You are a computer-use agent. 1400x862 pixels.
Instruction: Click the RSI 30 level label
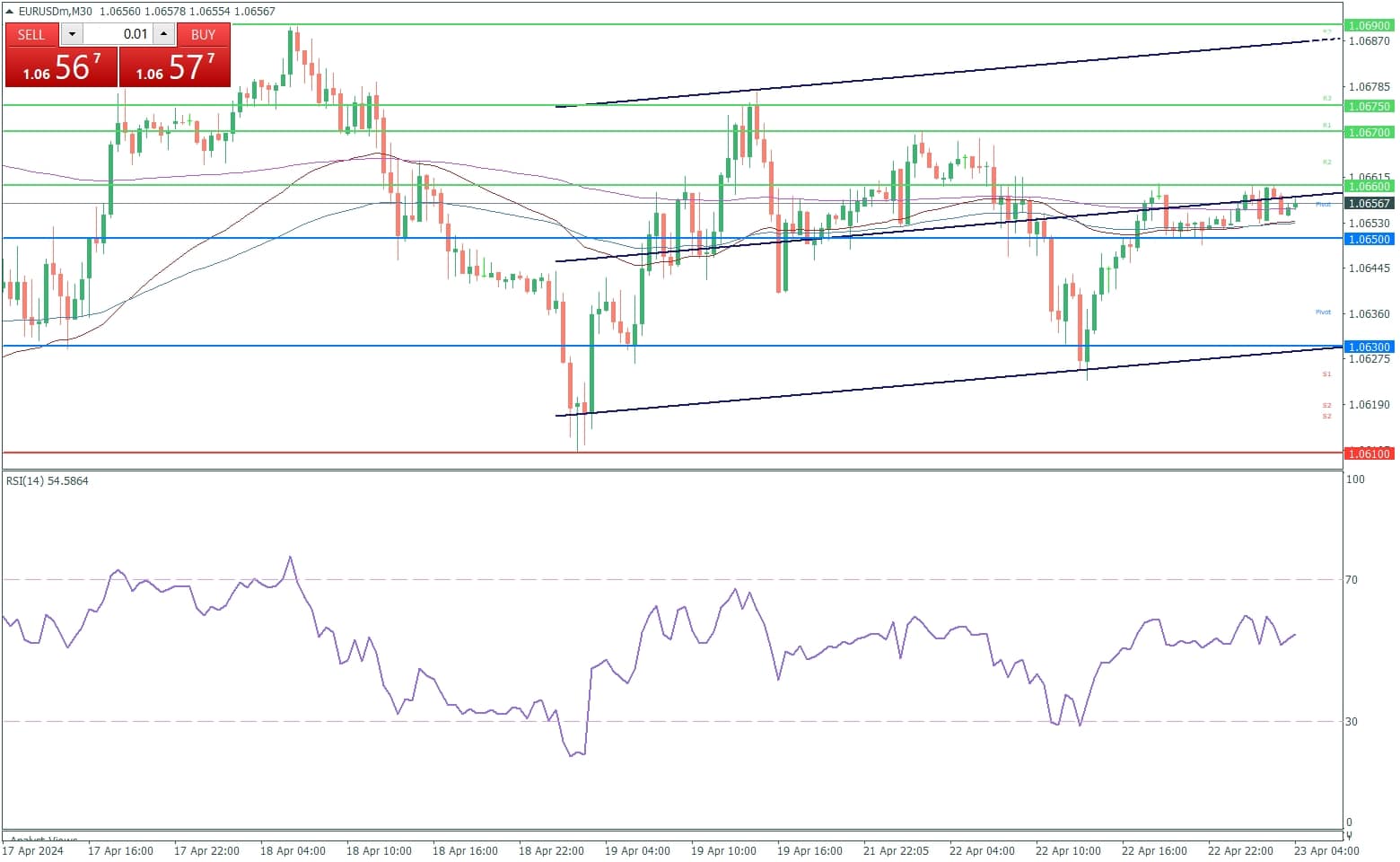point(1352,722)
